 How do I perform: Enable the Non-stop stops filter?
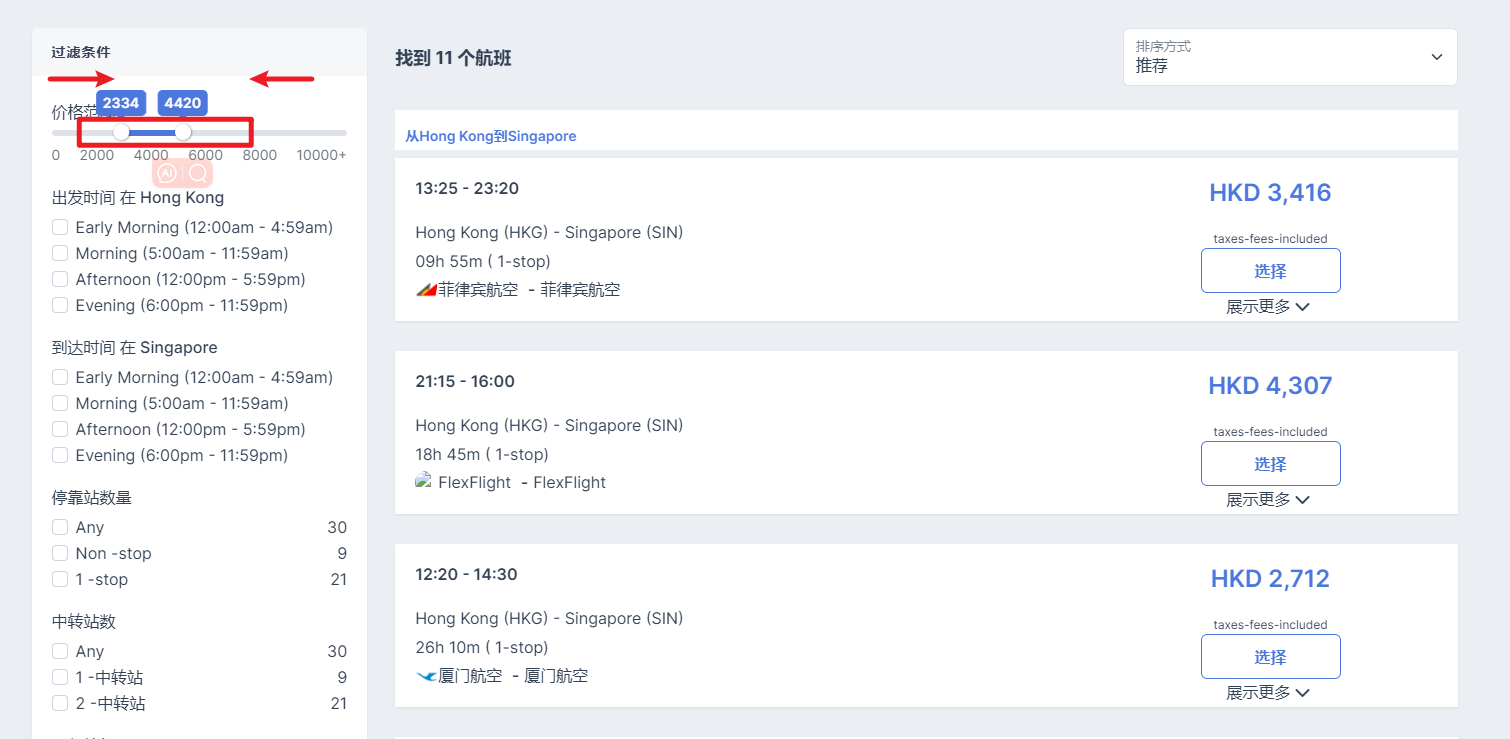click(x=61, y=554)
